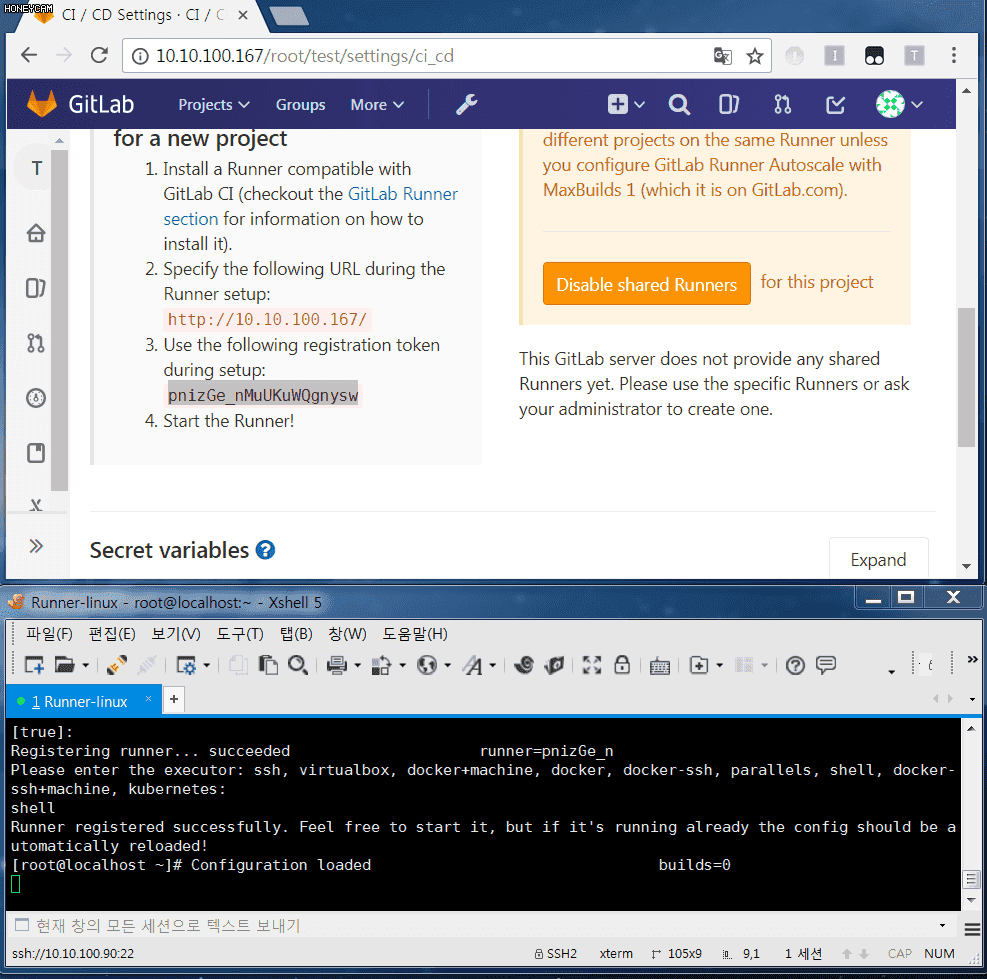
Task: Click the Lock screen padlock icon in Xshell
Action: point(622,665)
